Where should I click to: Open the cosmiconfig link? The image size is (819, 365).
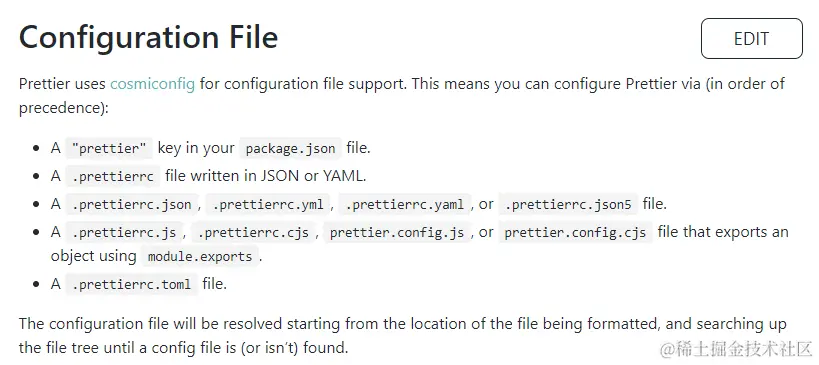(152, 84)
